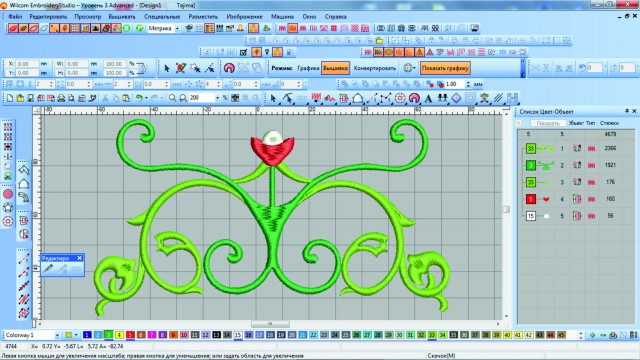The width and height of the screenshot is (640, 360).
Task: Open the Машина menu
Action: [x=282, y=17]
